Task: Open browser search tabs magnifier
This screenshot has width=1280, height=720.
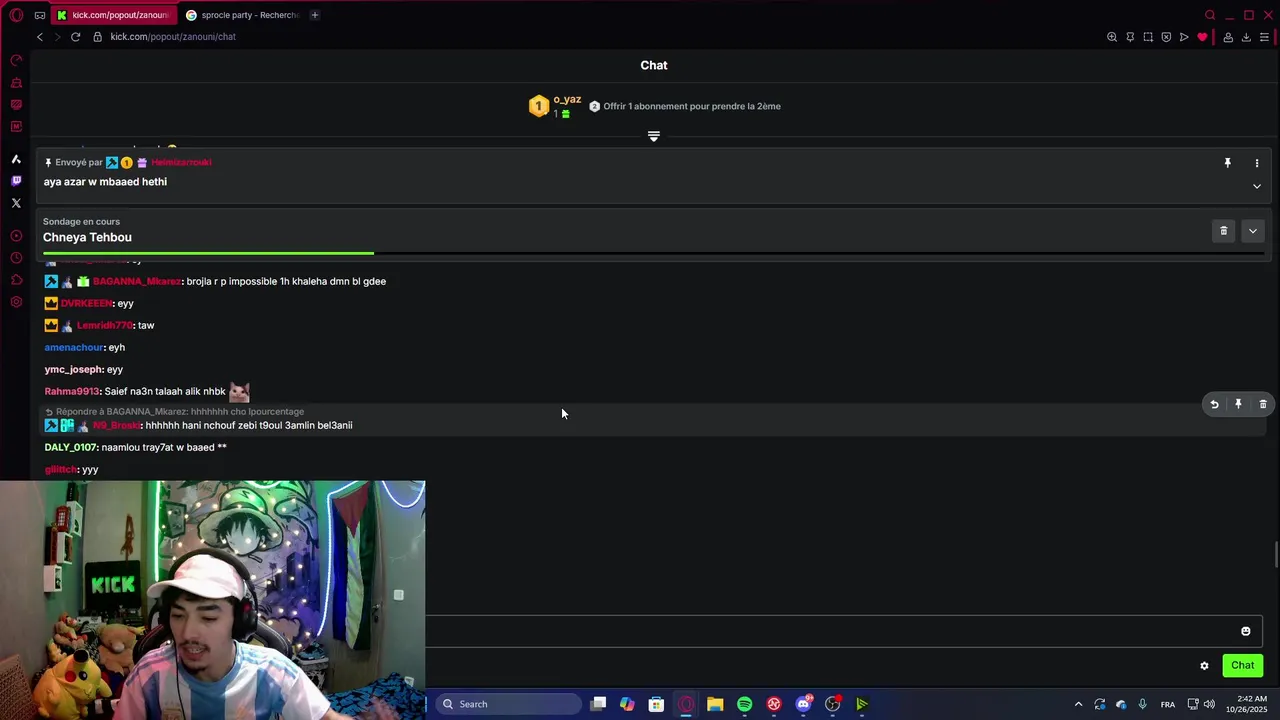Action: pyautogui.click(x=1210, y=15)
